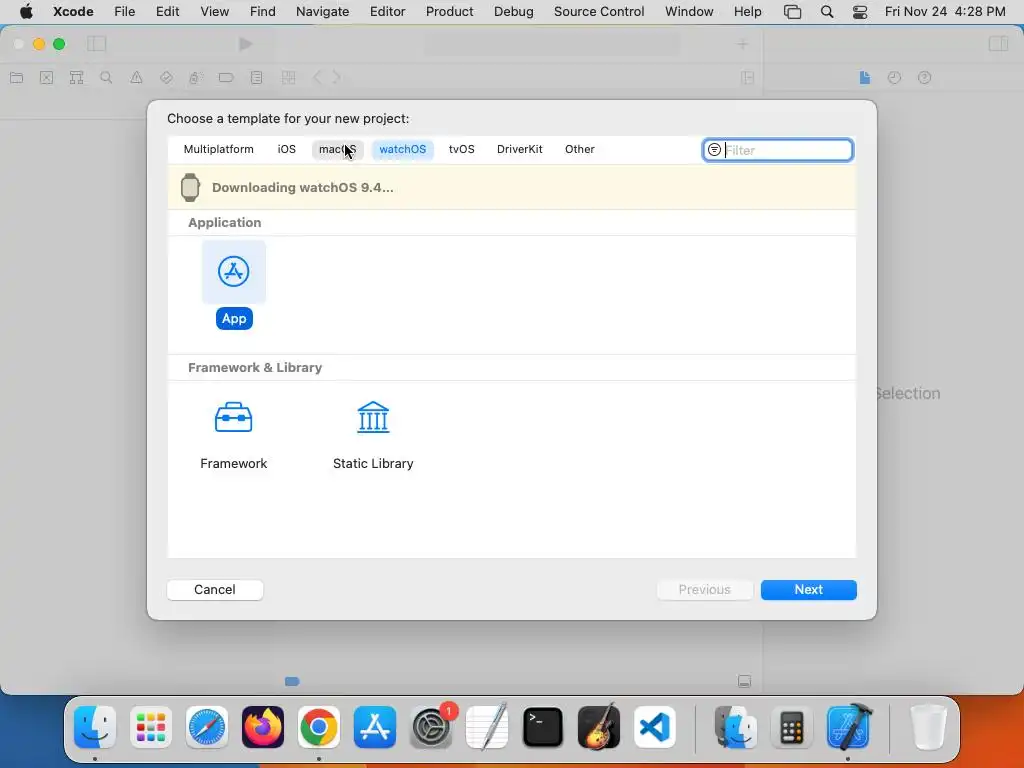Select the App template icon
The height and width of the screenshot is (768, 1024).
(x=234, y=272)
